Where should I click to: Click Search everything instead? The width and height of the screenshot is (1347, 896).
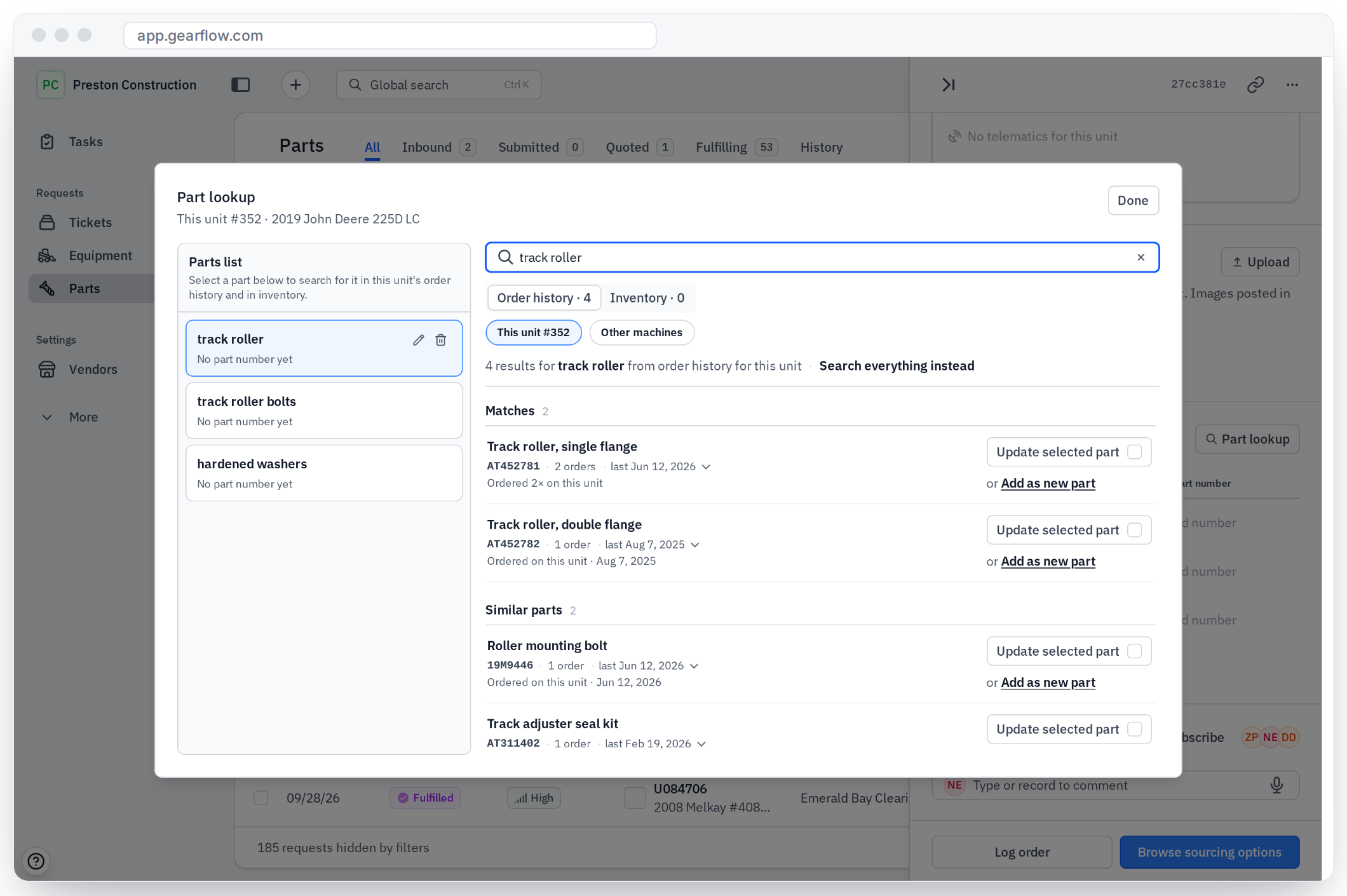coord(897,366)
